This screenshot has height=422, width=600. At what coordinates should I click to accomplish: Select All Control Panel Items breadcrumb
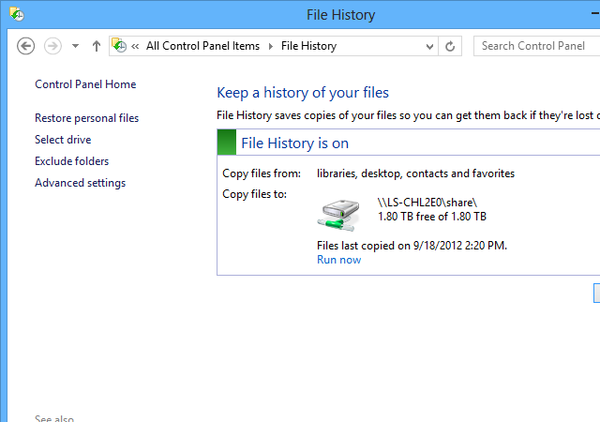(203, 46)
